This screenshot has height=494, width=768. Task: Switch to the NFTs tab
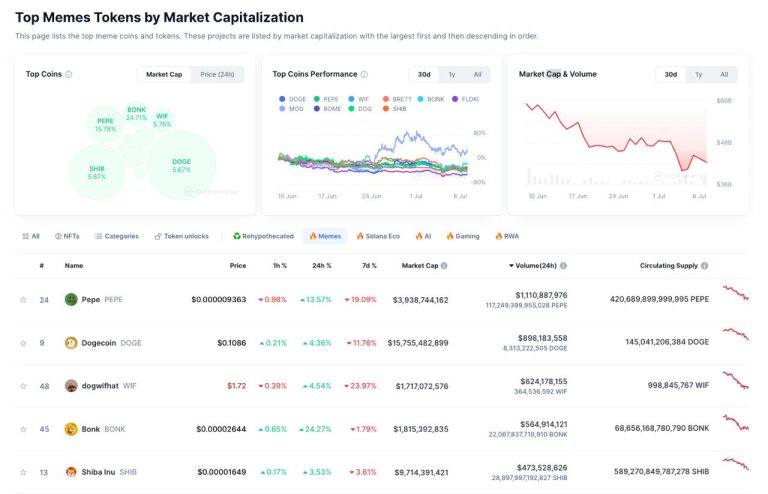[x=67, y=236]
